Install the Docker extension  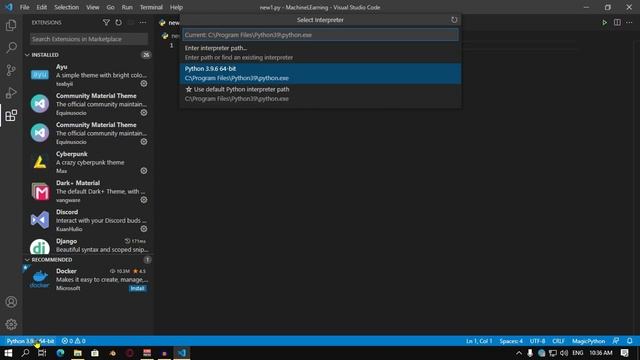[138, 288]
